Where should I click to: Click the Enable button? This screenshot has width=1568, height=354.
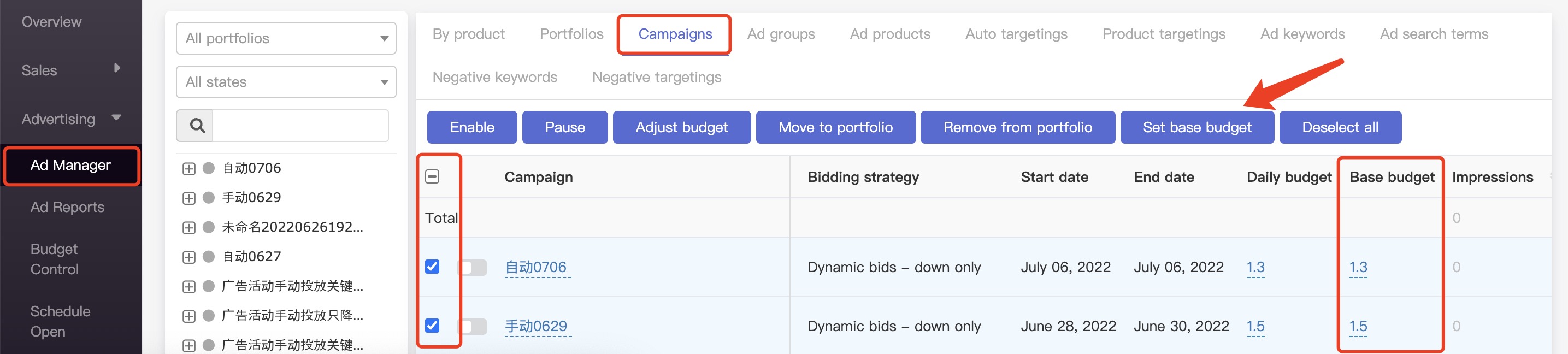coord(473,127)
